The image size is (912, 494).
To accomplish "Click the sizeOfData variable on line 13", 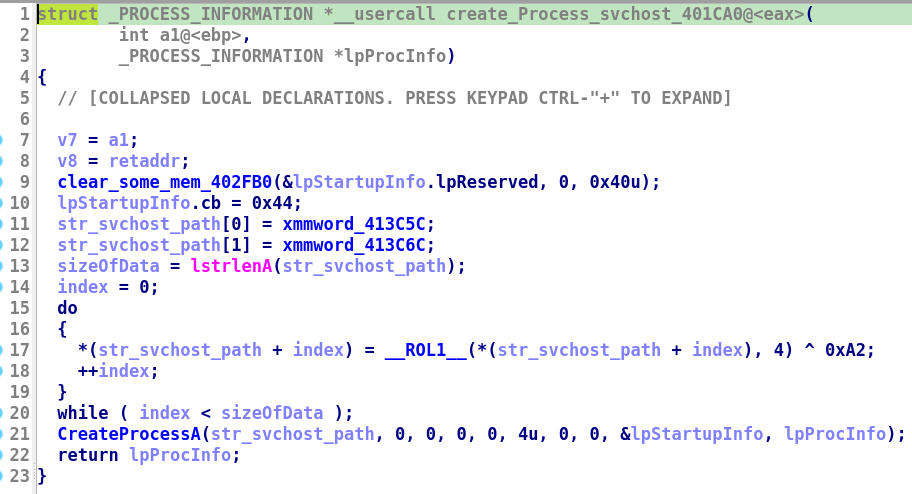I will 108,266.
